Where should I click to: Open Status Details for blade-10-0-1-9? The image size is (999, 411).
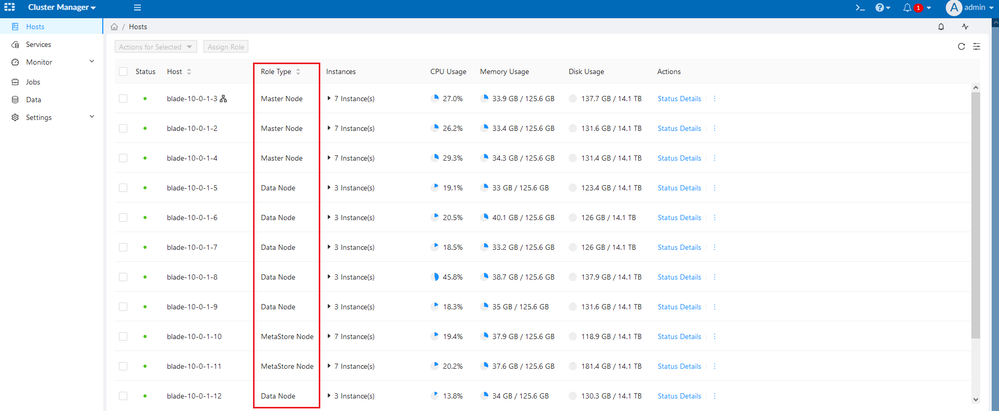[679, 307]
